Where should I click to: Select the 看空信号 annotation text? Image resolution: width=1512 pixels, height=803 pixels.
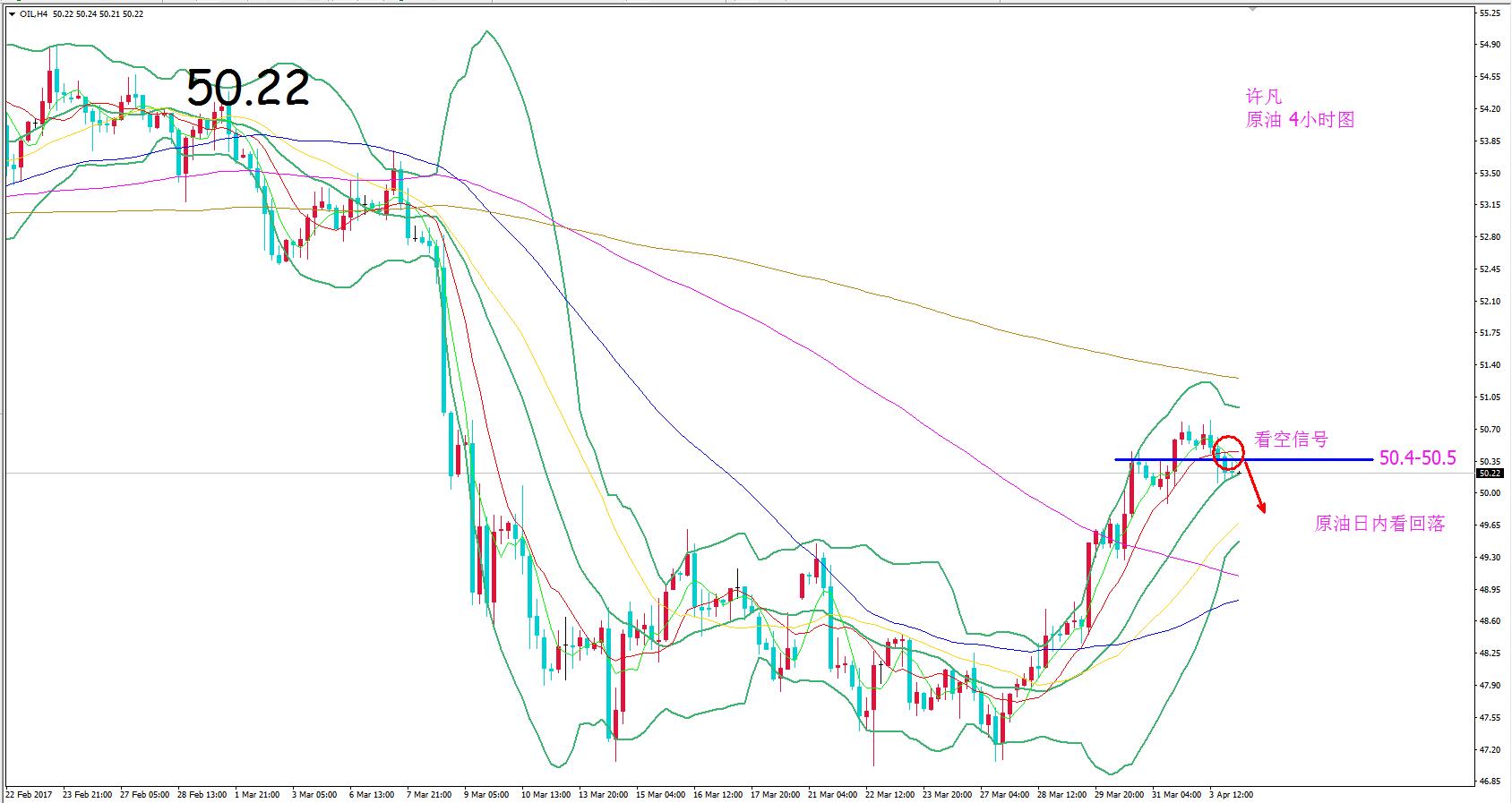click(1292, 440)
